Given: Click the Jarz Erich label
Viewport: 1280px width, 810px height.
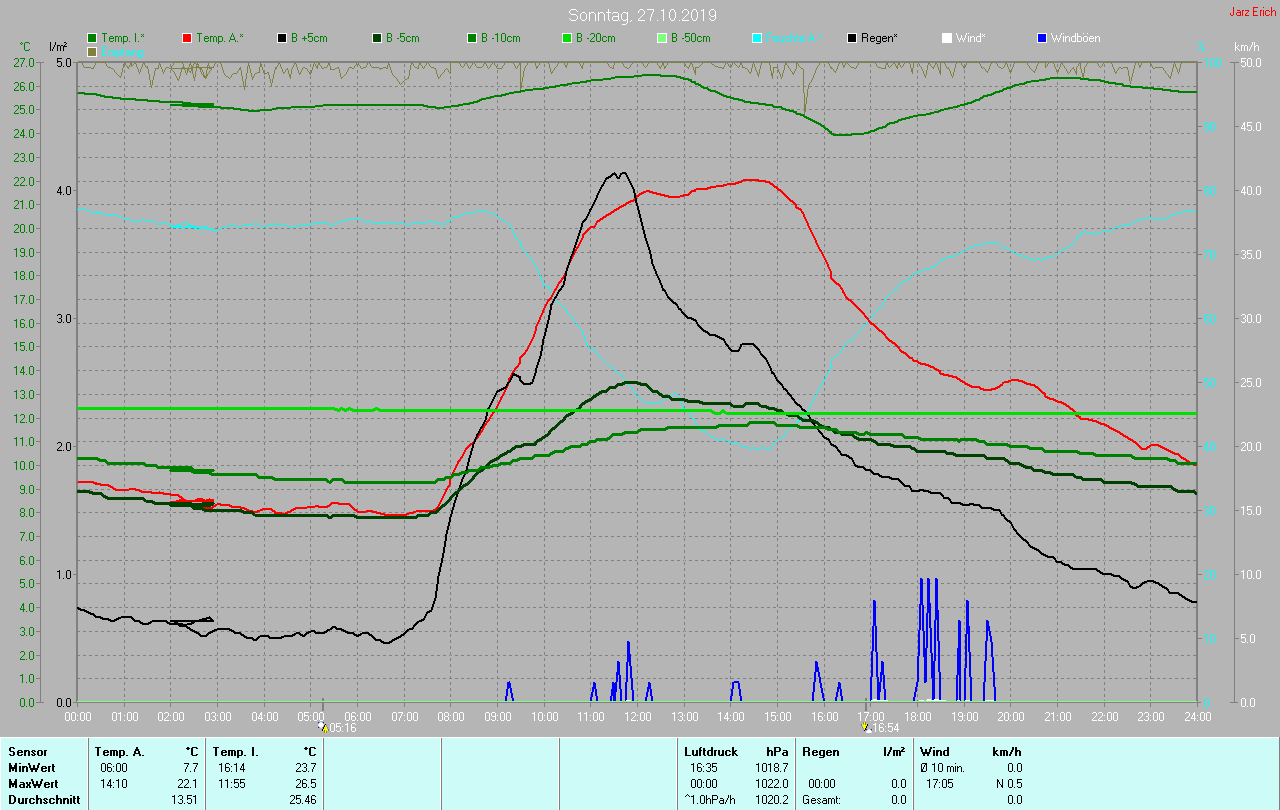Looking at the screenshot, I should (1252, 12).
